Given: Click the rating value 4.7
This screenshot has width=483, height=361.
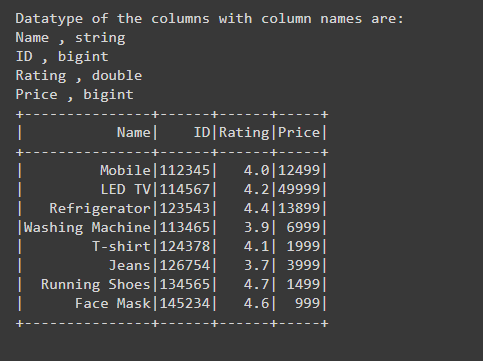Looking at the screenshot, I should (257, 285).
